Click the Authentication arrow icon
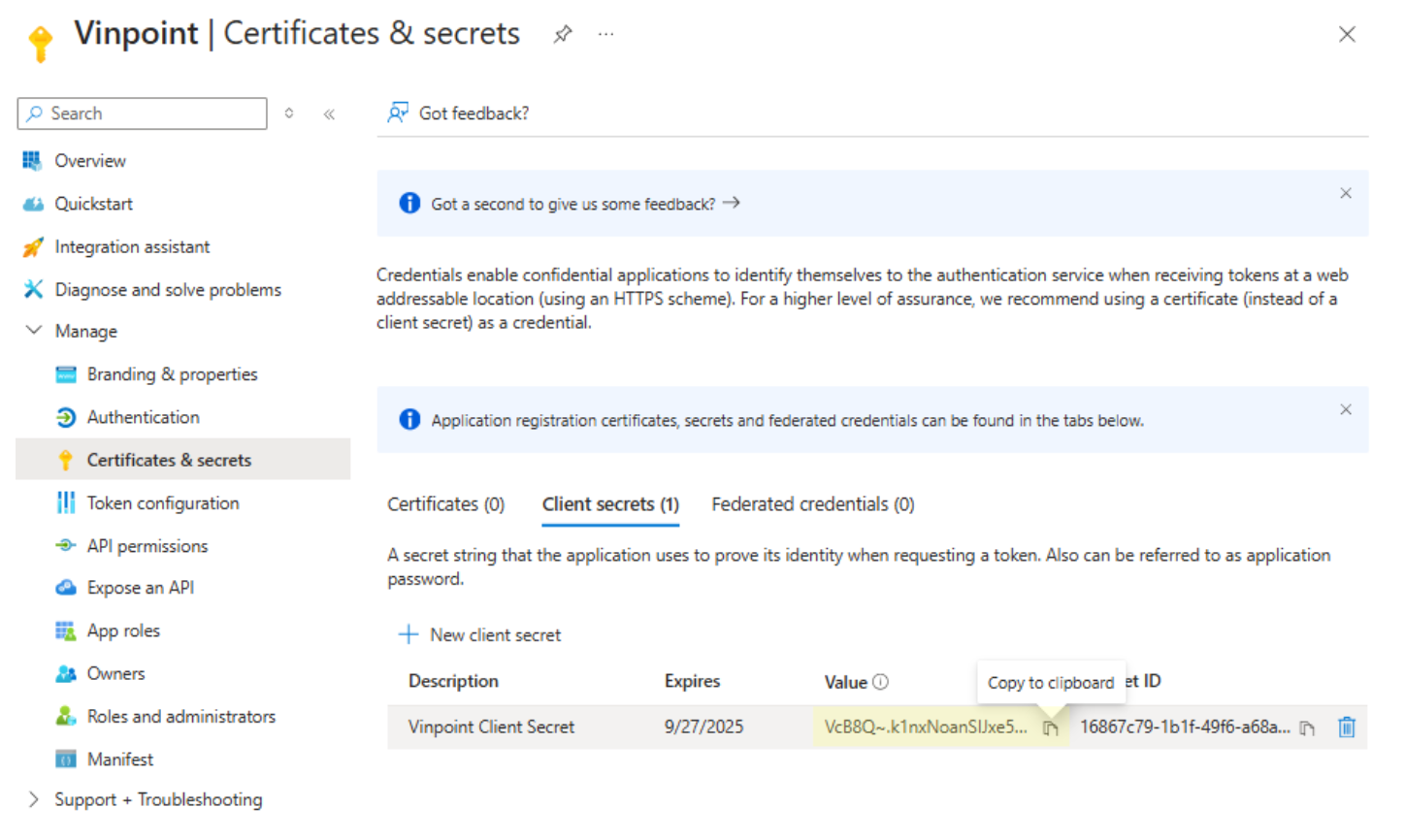Image resolution: width=1405 pixels, height=840 pixels. [x=66, y=417]
